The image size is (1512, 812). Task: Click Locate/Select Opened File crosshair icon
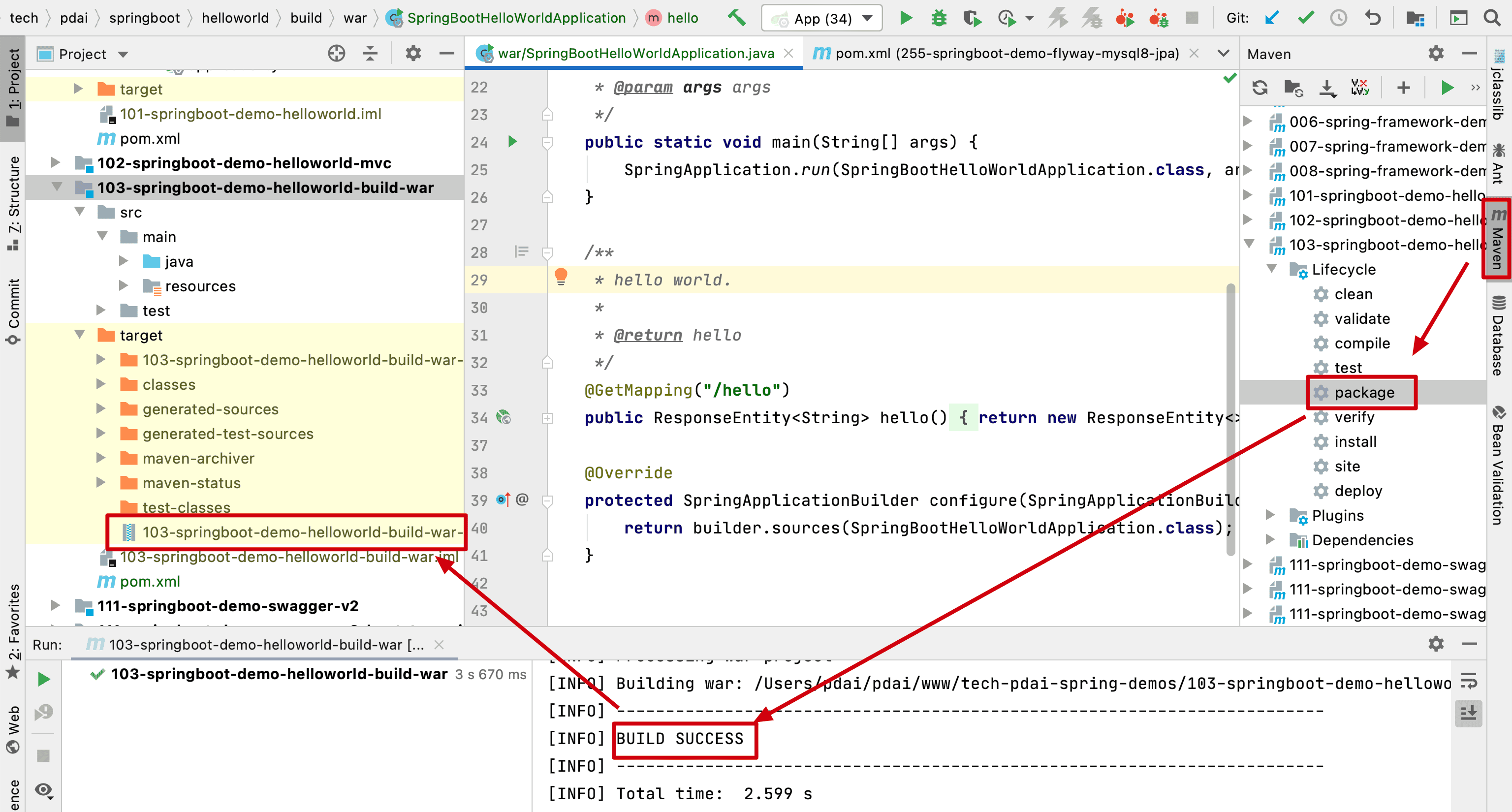(x=336, y=53)
